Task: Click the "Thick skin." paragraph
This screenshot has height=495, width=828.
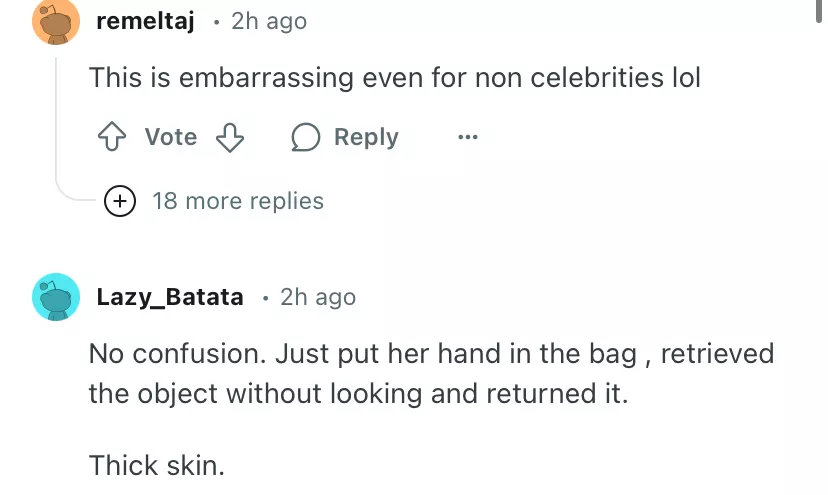Action: [x=151, y=465]
